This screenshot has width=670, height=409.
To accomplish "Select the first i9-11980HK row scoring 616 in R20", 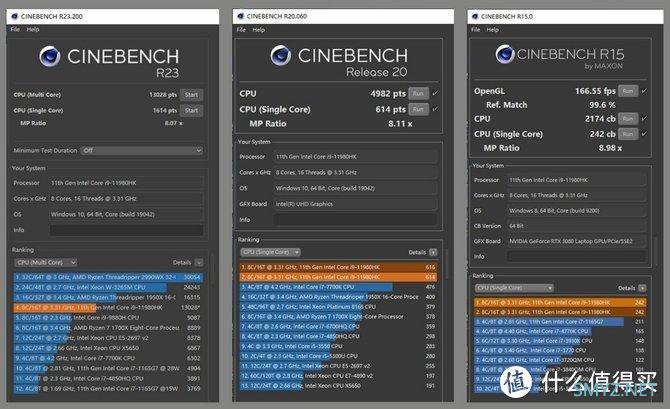I will tap(338, 267).
